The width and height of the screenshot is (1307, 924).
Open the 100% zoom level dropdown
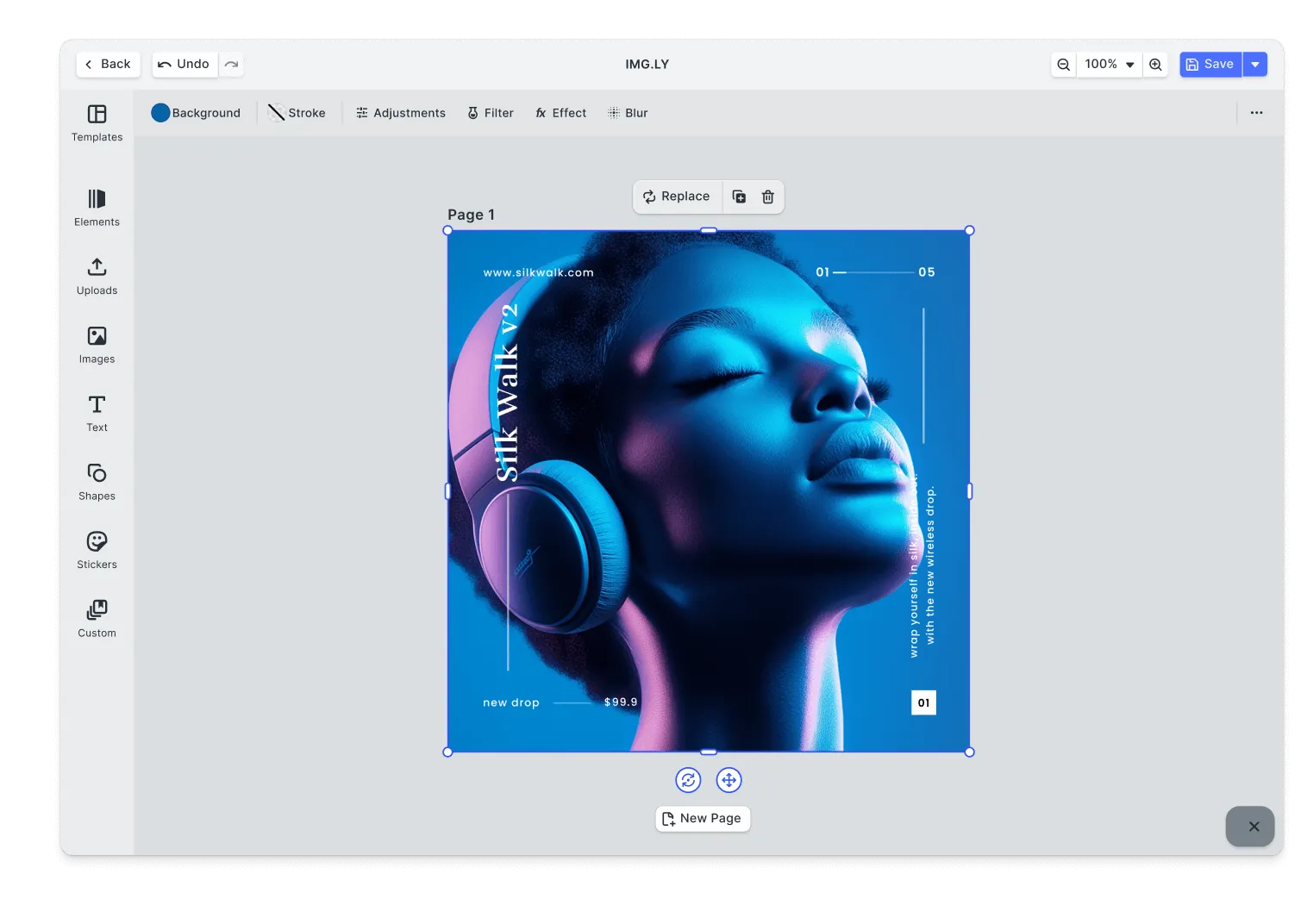point(1109,65)
